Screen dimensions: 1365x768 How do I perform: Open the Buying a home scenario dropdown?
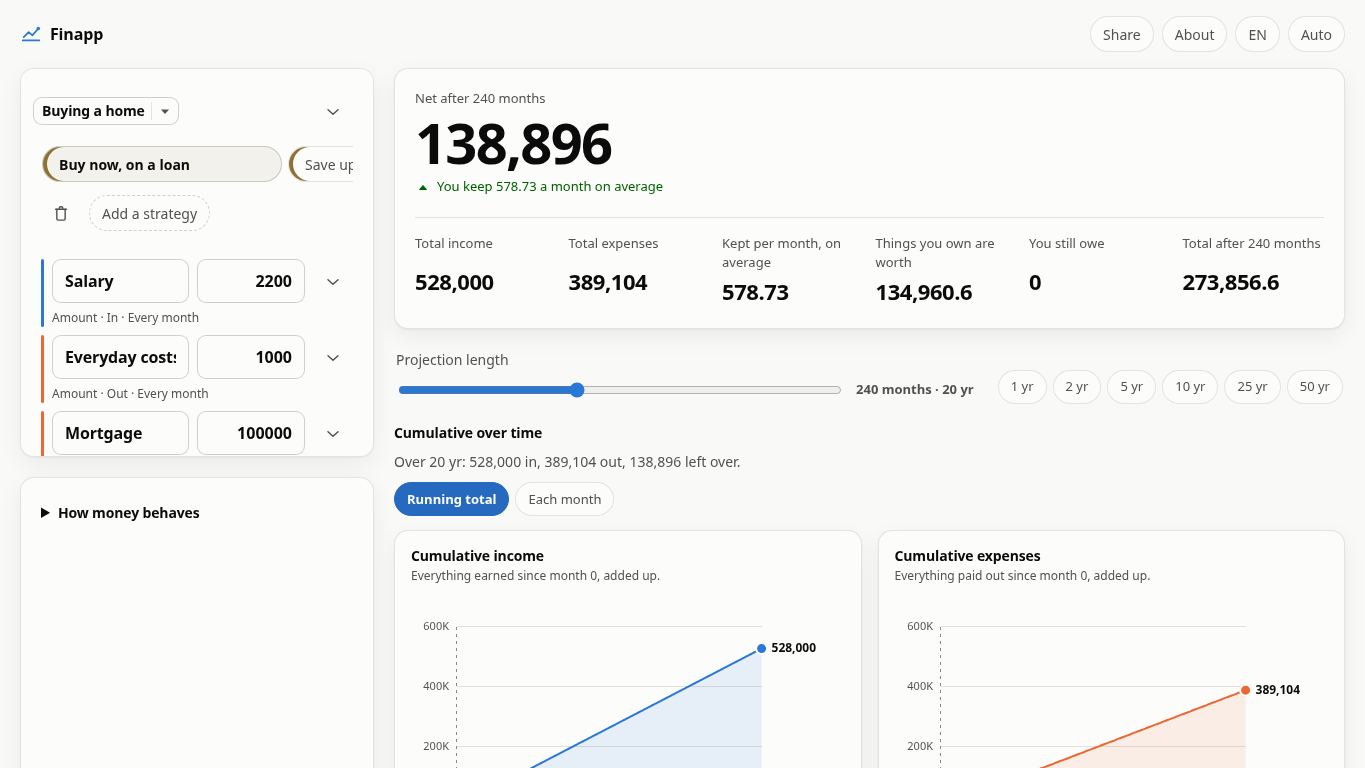point(166,111)
